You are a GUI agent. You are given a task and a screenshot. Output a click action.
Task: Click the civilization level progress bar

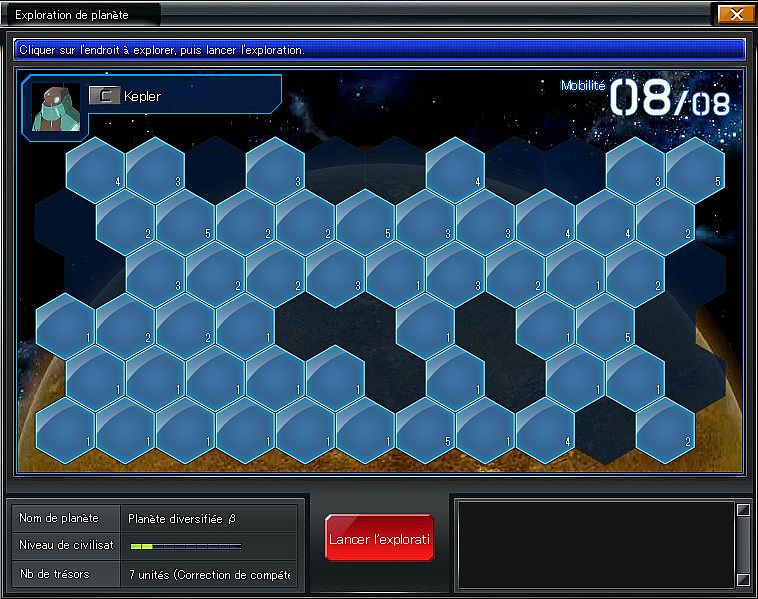coord(186,546)
